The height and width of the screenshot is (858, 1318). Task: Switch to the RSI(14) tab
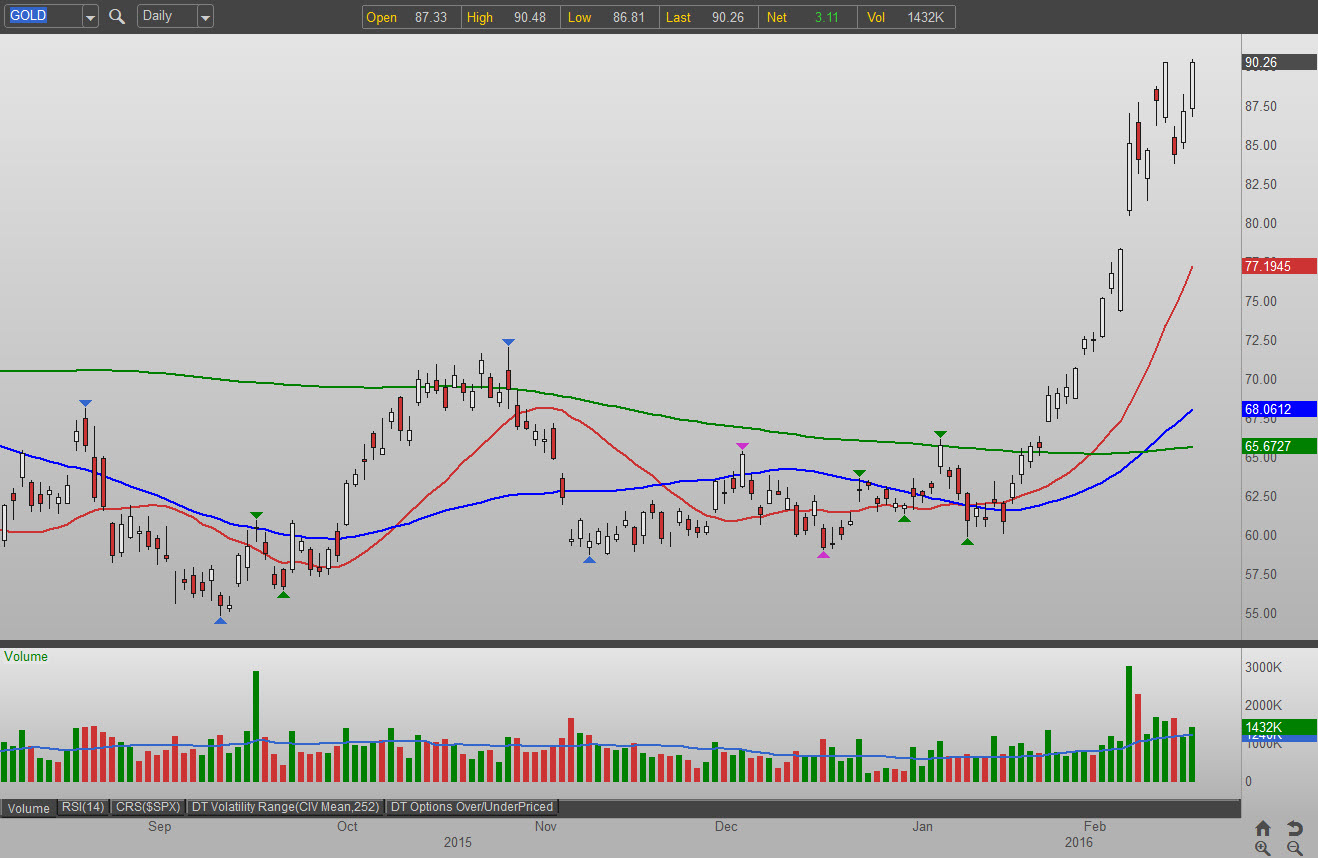click(83, 807)
